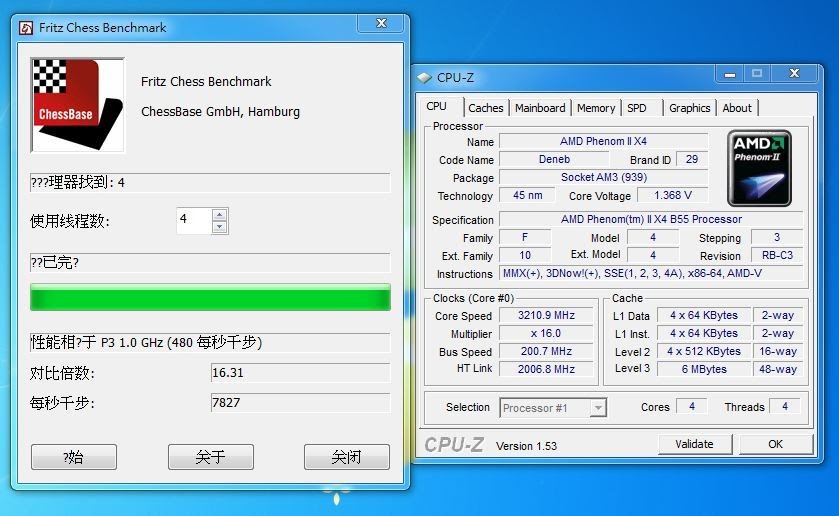This screenshot has width=839, height=516.
Task: Click the 45 nm technology value
Action: 528,195
